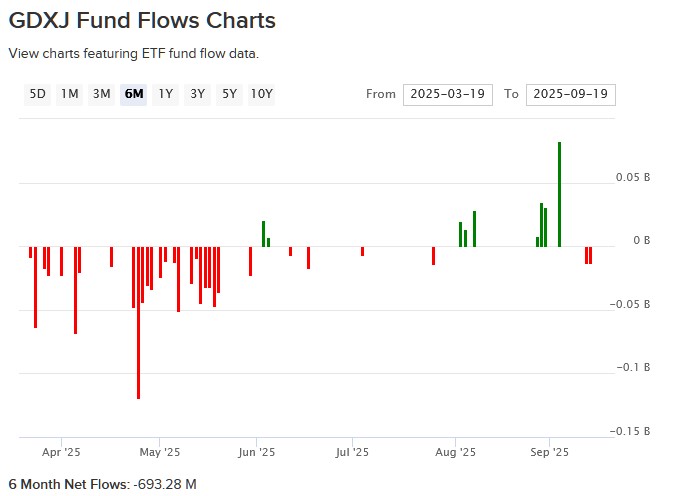Click the Apr '25 axis label

click(x=61, y=452)
